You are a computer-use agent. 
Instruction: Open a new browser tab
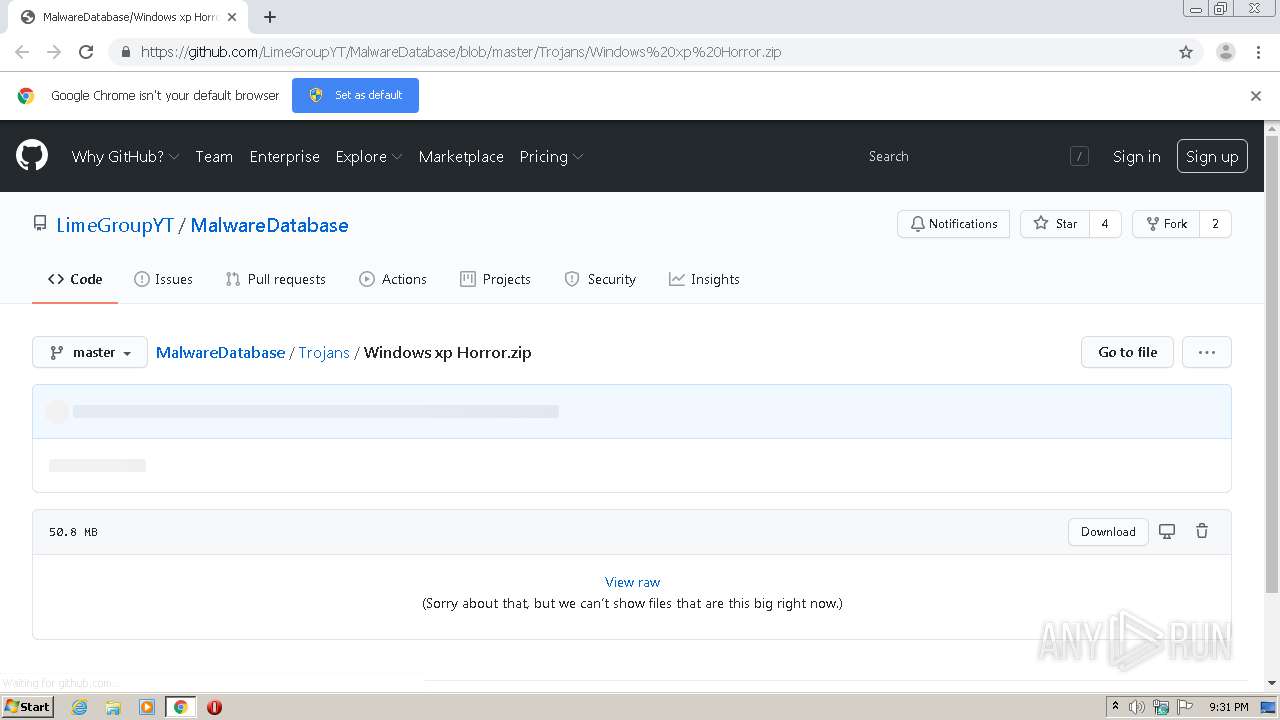270,17
